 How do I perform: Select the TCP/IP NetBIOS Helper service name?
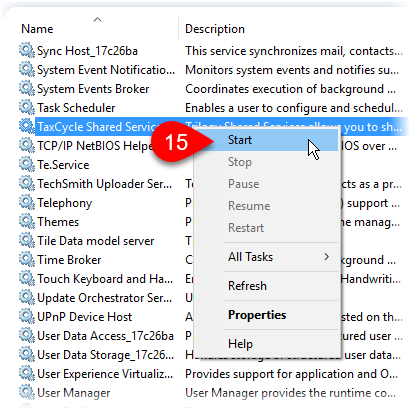[95, 146]
